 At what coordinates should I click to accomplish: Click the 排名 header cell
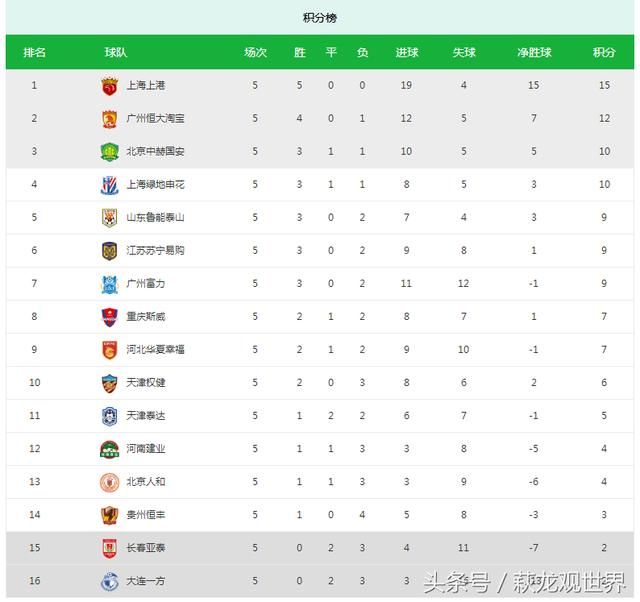34,53
